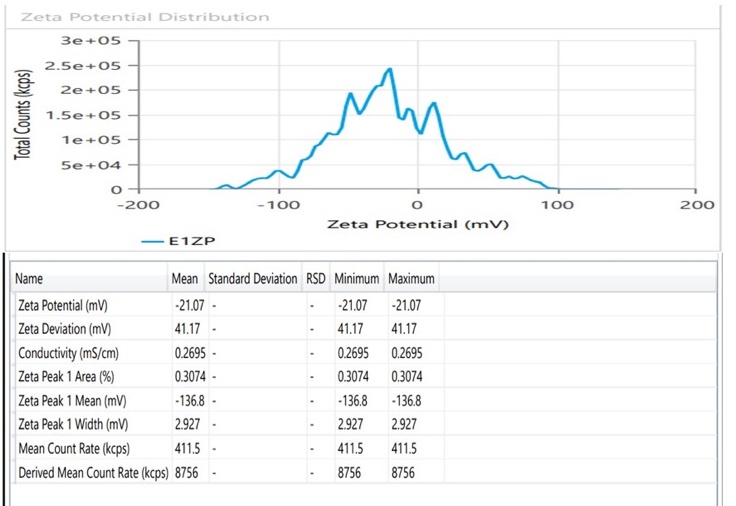Click the Zeta Potential (mV) x-axis title
Screen dimensions: 736x506
point(418,223)
